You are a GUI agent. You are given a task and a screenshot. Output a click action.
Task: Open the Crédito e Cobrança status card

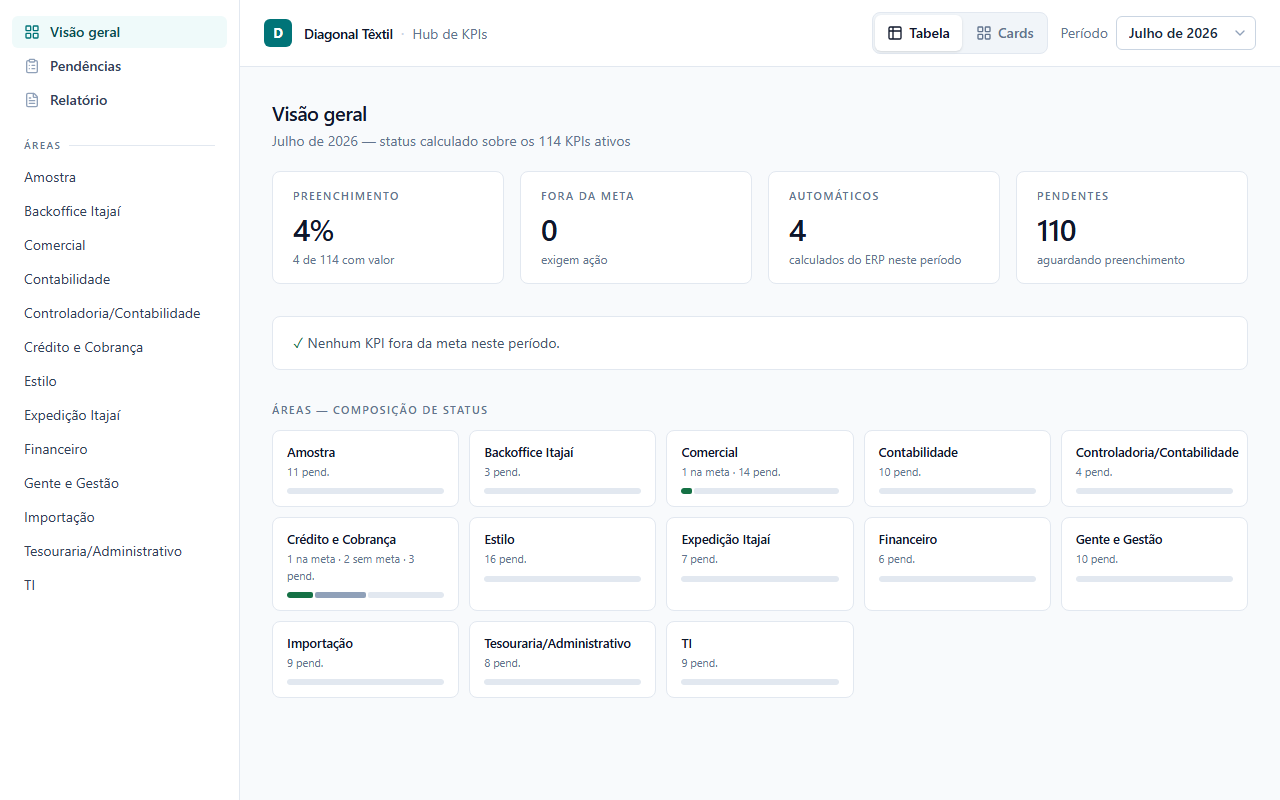[x=365, y=564]
